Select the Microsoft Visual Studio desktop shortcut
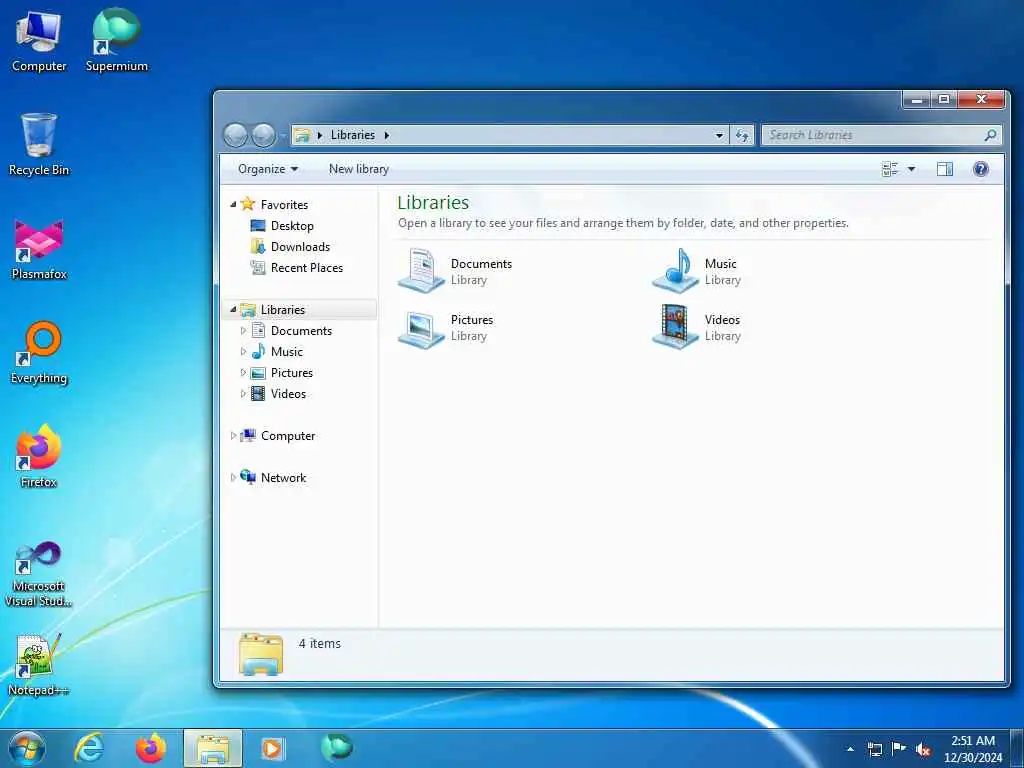The width and height of the screenshot is (1024, 768). click(x=39, y=573)
